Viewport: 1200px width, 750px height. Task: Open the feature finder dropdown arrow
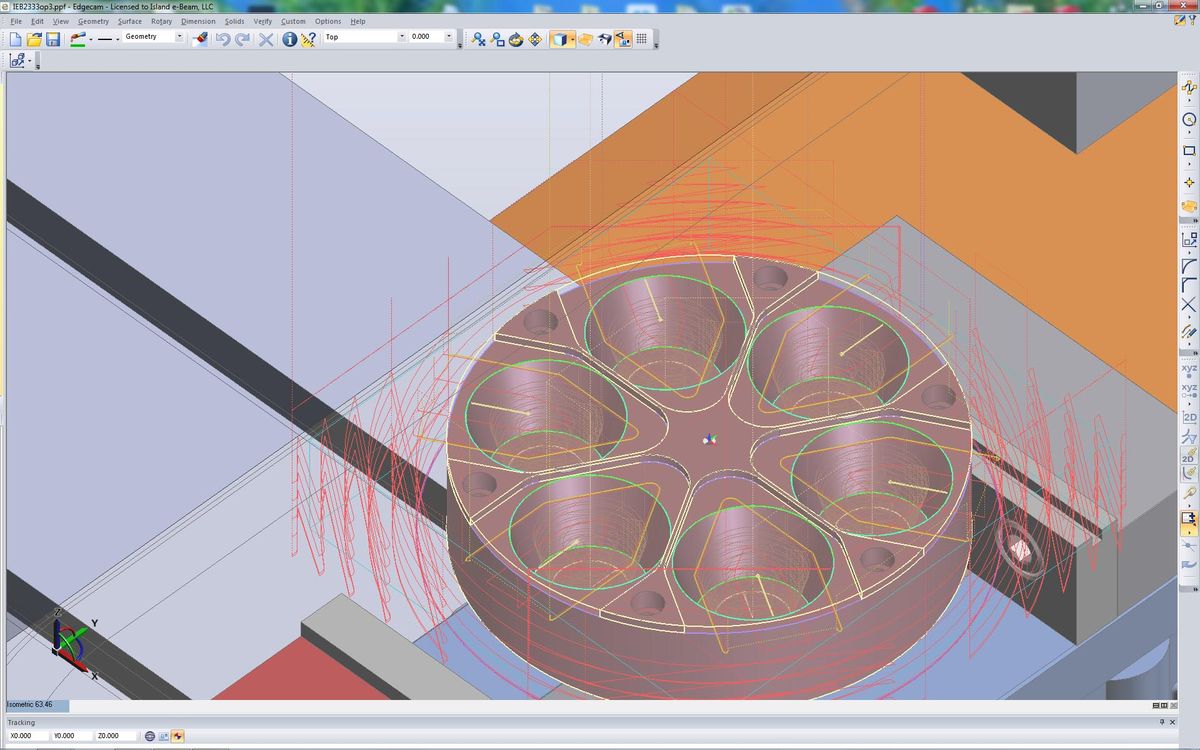pos(31,61)
